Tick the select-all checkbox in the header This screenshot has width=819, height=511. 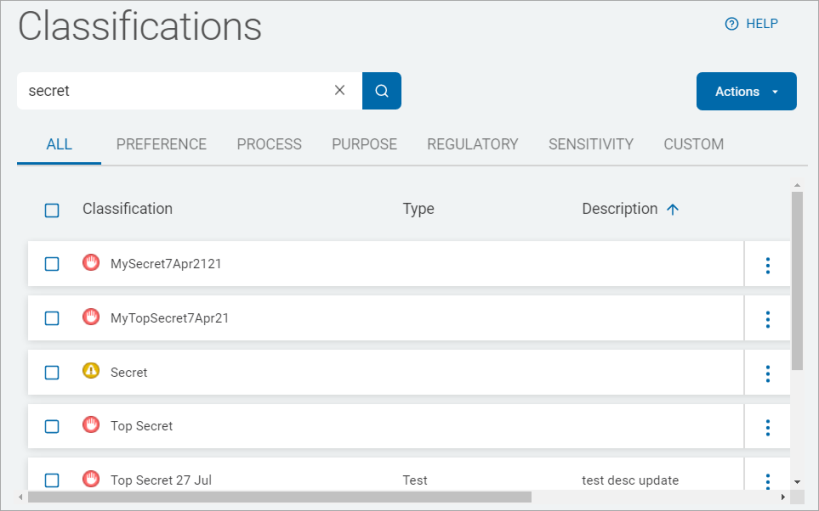tap(52, 211)
